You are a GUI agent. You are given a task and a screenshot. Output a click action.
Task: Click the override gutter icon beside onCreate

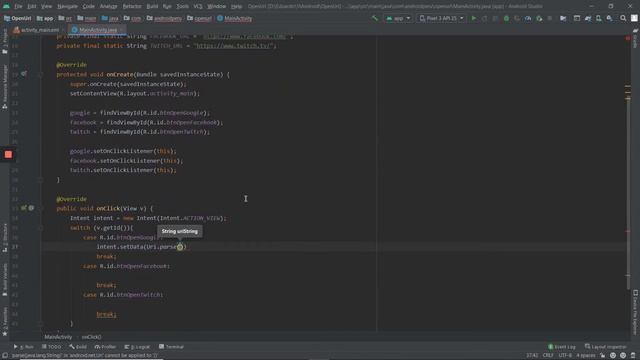tap(24, 74)
